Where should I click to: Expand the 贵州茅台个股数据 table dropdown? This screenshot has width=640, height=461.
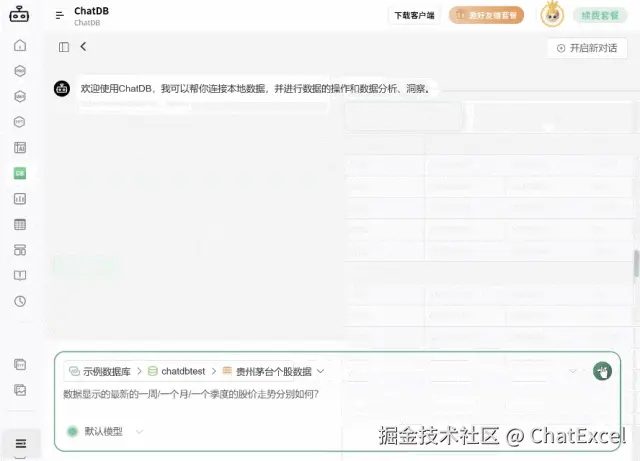click(320, 371)
